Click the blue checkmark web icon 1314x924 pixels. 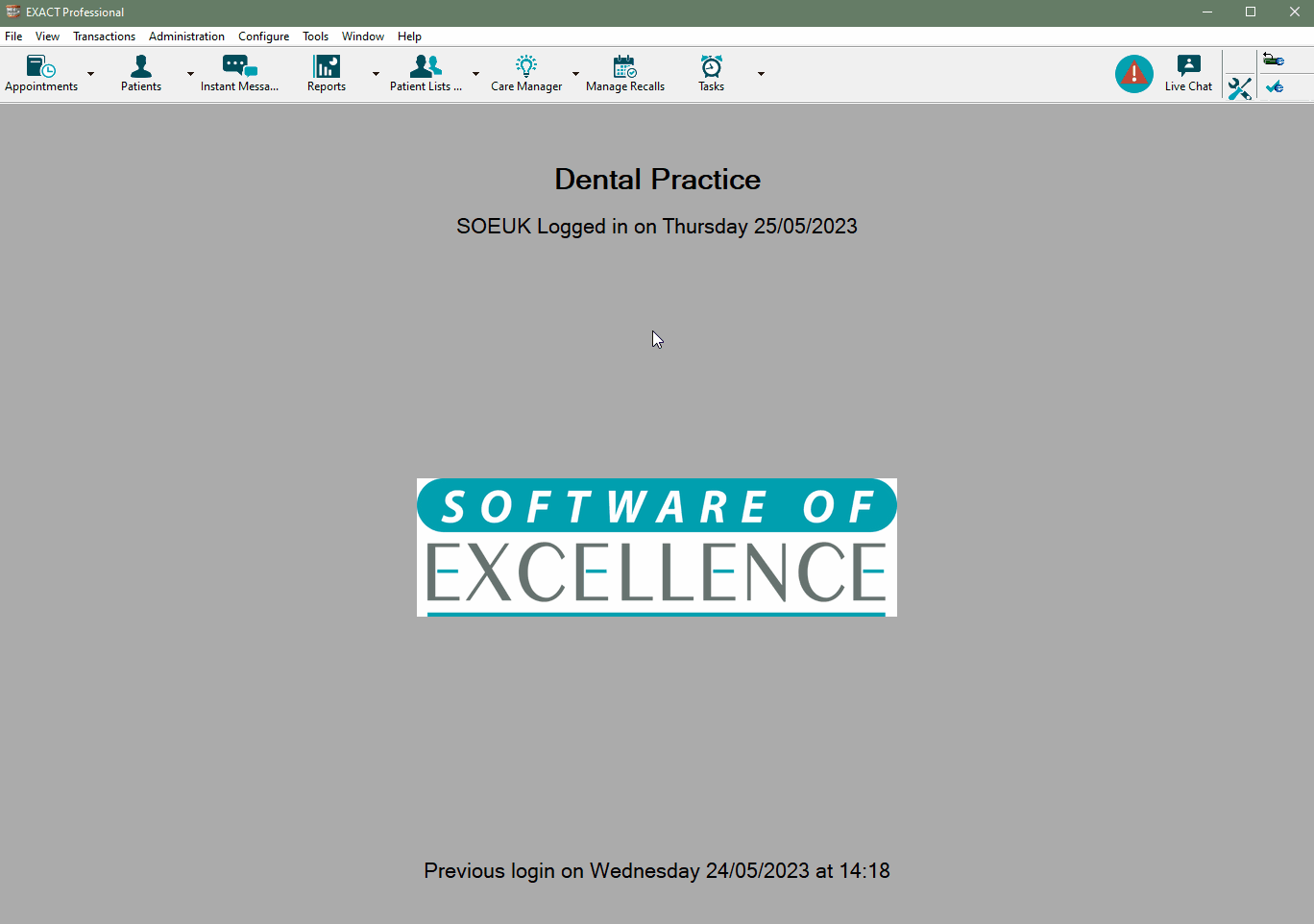(1275, 87)
